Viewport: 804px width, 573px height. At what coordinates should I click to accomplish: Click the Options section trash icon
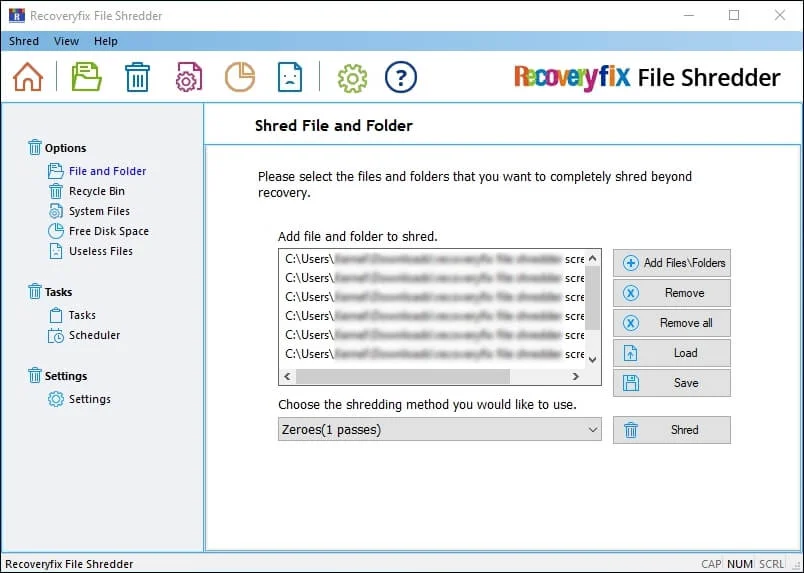(34, 147)
